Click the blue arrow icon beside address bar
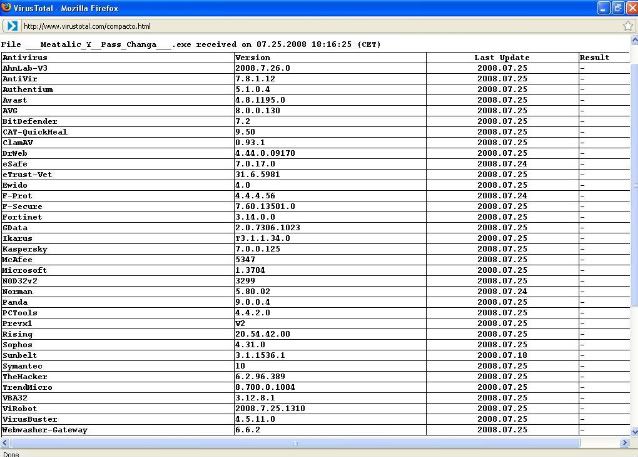The height and width of the screenshot is (457, 638). coord(12,26)
